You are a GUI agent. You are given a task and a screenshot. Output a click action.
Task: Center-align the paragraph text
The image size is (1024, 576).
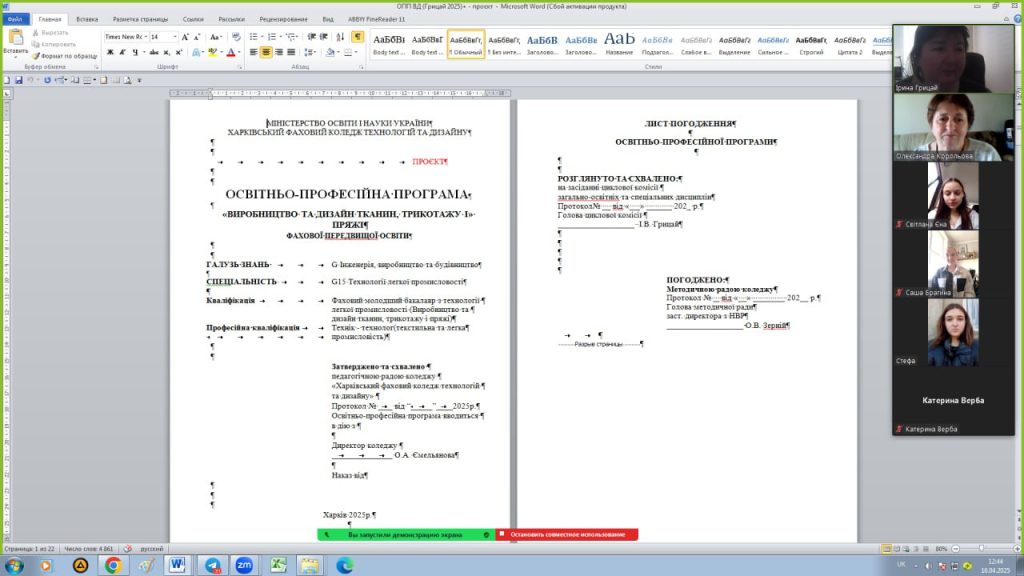click(267, 52)
